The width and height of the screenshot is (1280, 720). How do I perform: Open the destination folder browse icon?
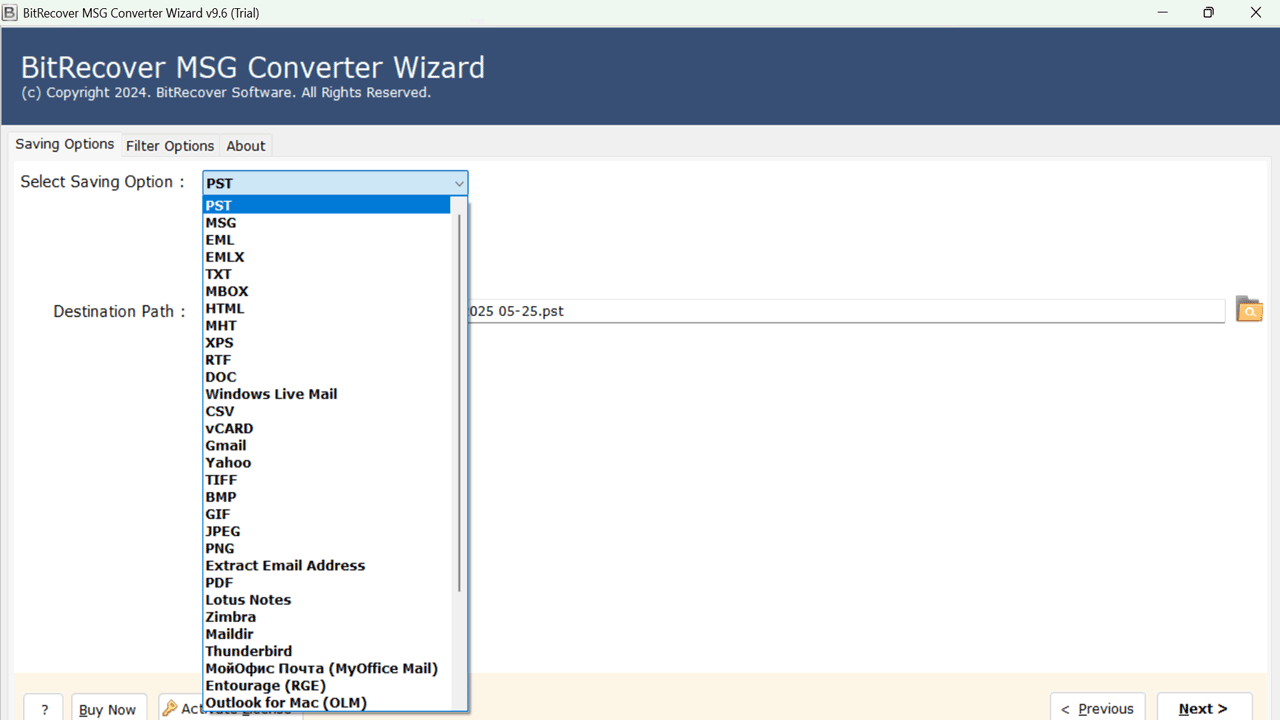(x=1249, y=309)
